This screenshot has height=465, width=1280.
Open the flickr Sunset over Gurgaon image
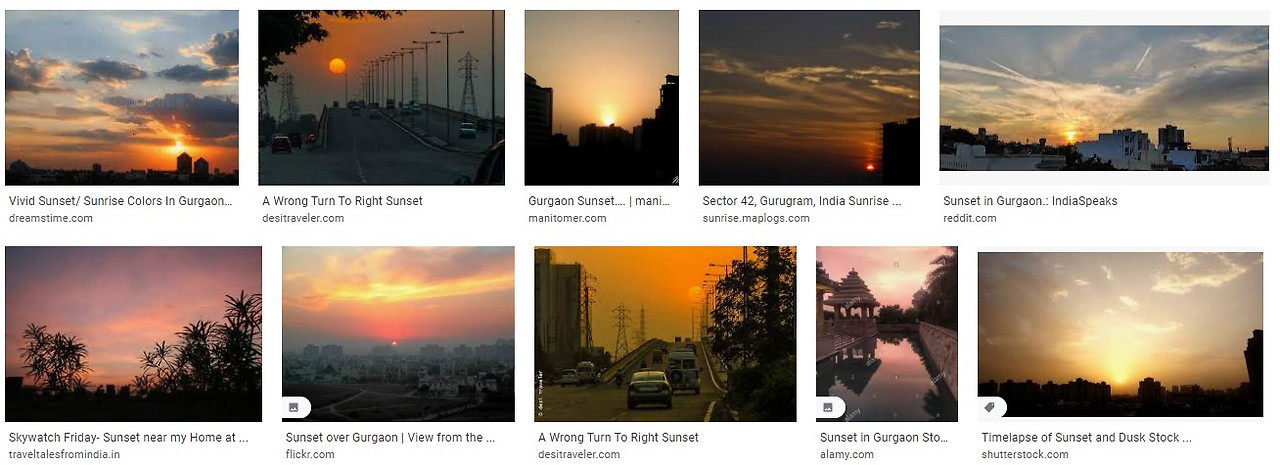tap(398, 334)
